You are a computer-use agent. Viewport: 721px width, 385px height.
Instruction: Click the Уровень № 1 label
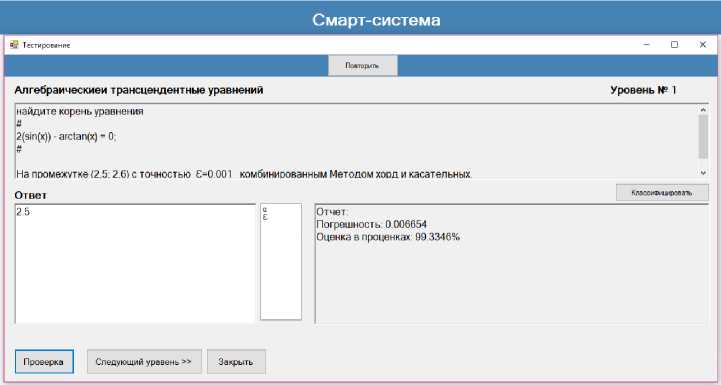point(643,90)
